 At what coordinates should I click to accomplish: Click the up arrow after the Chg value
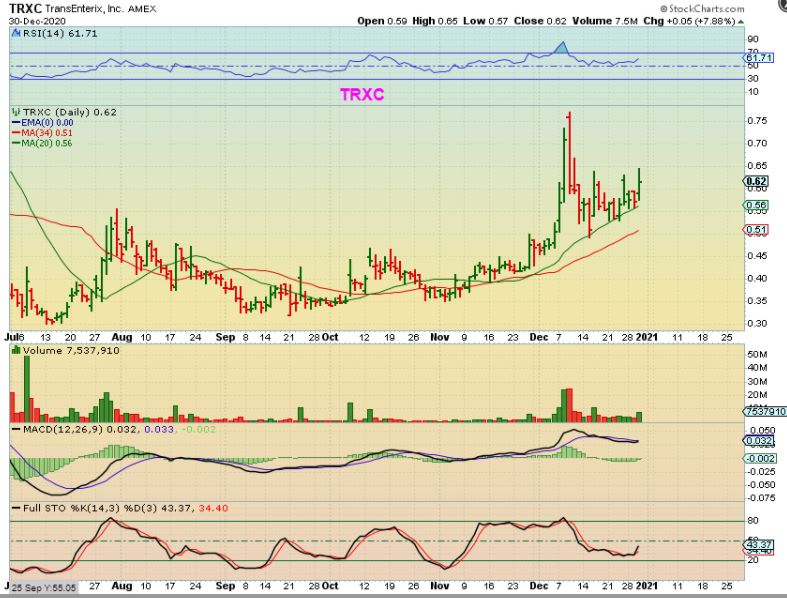point(741,21)
